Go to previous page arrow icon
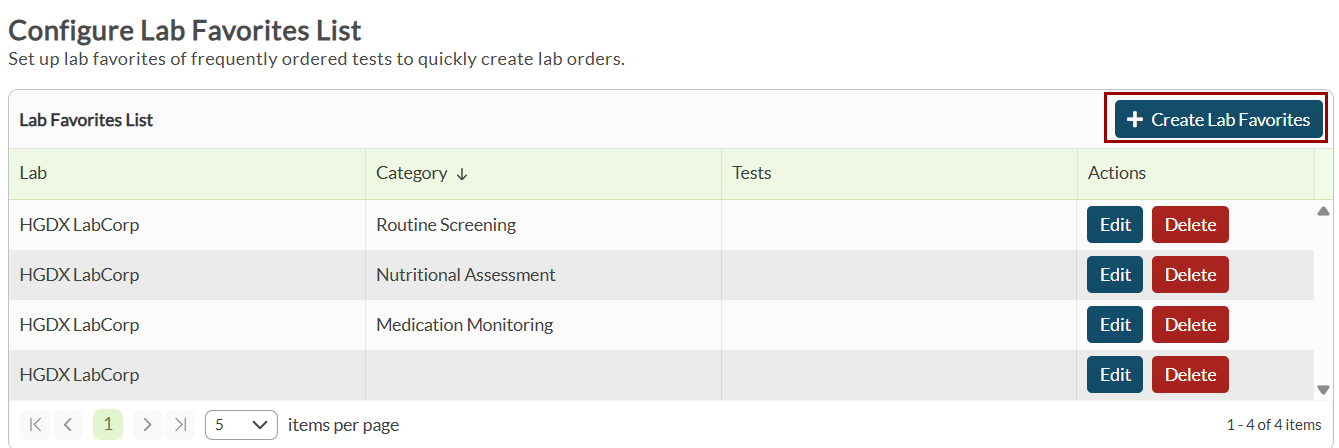1339x448 pixels. click(68, 425)
